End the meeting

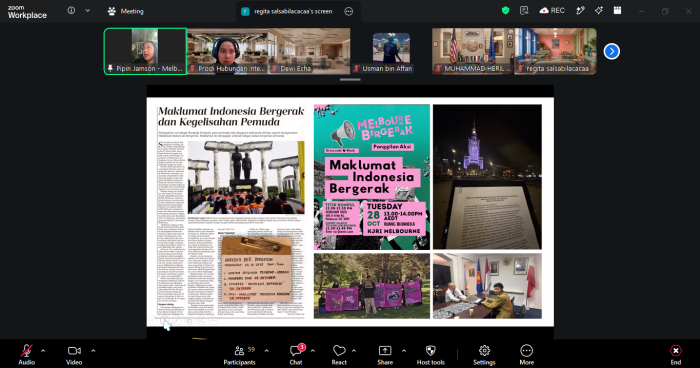(x=676, y=355)
